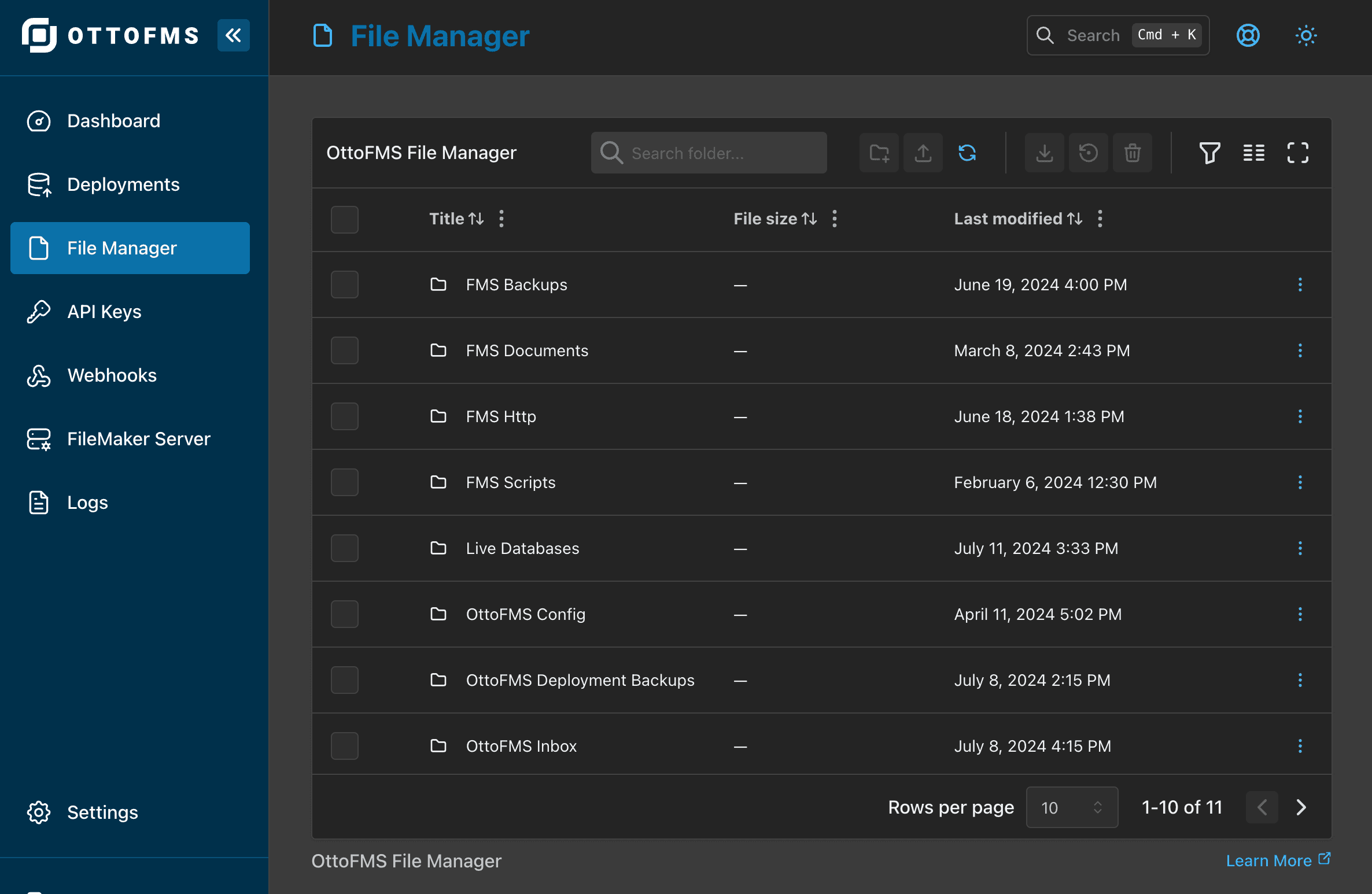
Task: Check the checkbox next to FMS Backups
Action: click(x=344, y=284)
